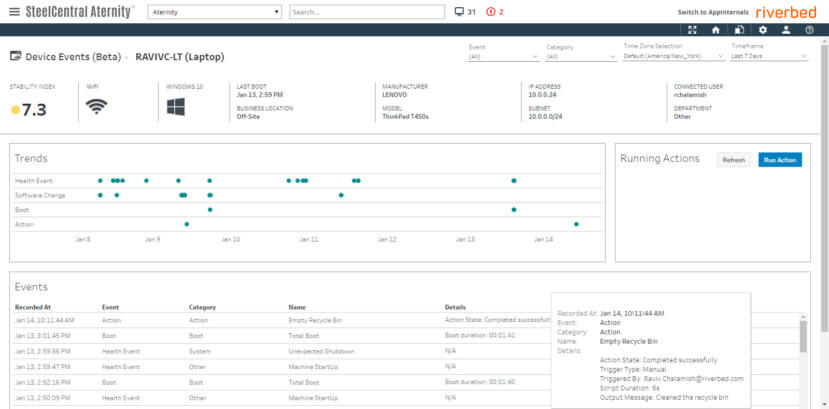The image size is (829, 409).
Task: Open the red alerts indicator icon
Action: [491, 12]
